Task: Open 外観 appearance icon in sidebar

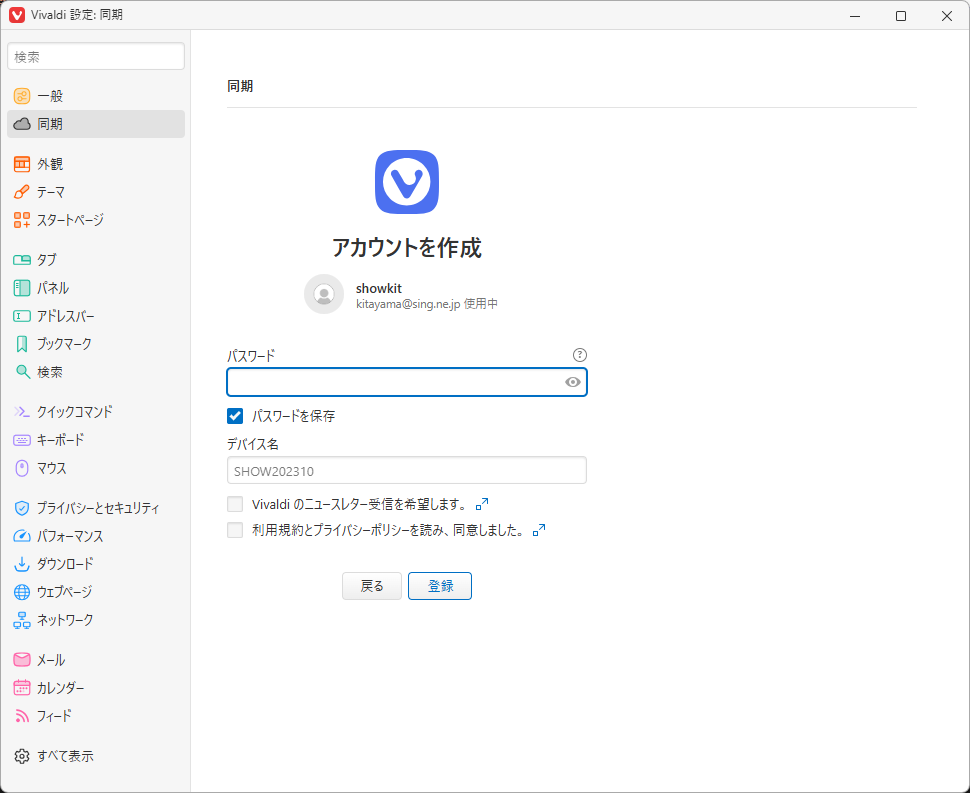Action: (22, 164)
